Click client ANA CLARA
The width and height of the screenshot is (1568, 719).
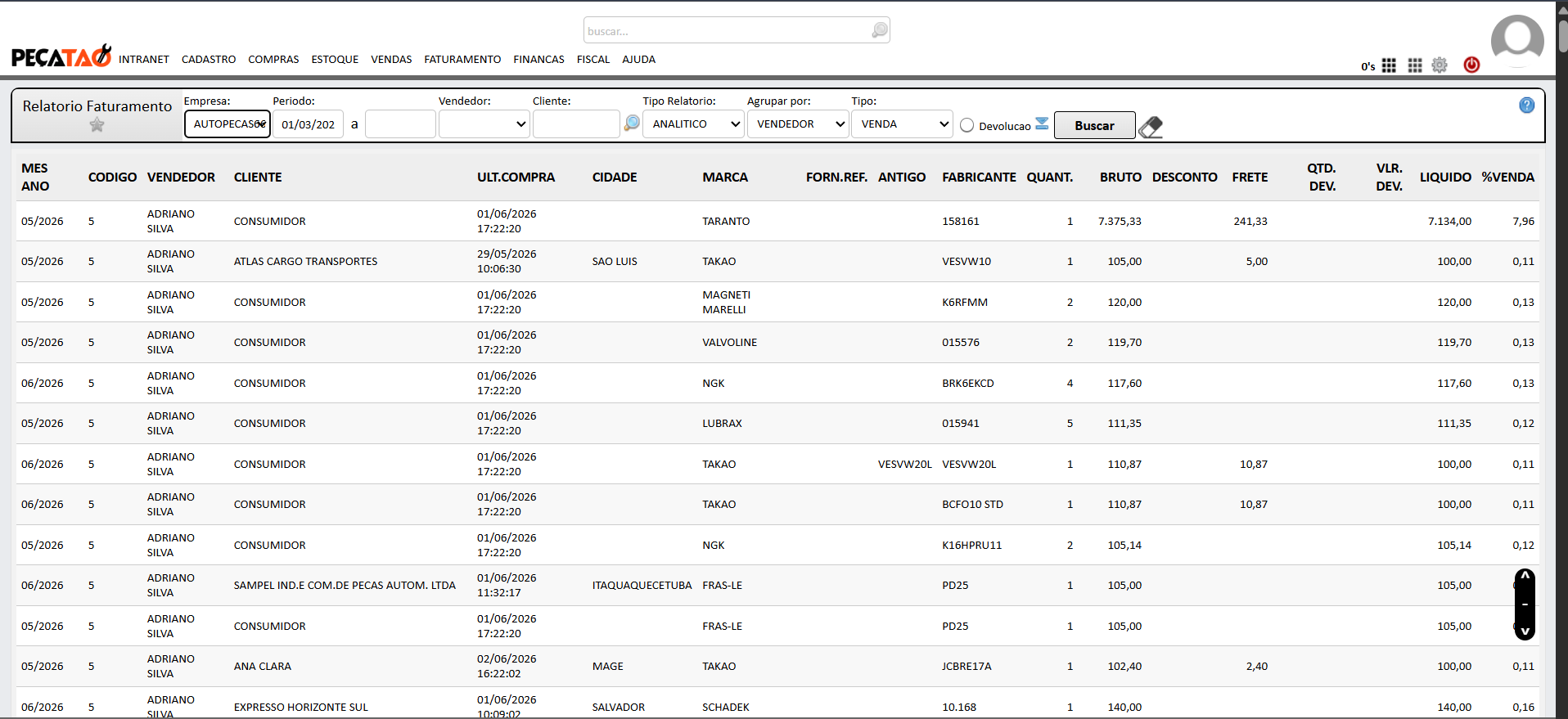263,667
